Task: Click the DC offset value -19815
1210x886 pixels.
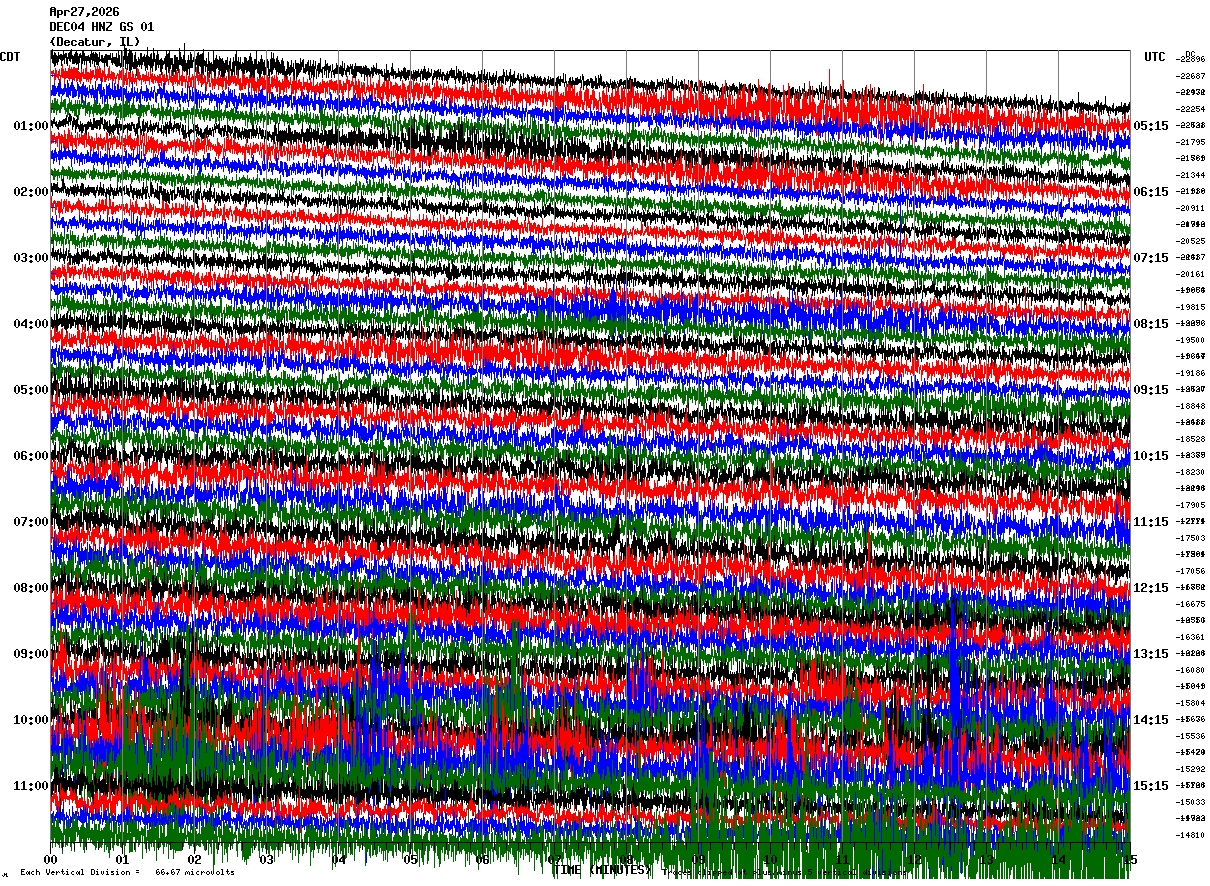Action: tap(1192, 307)
